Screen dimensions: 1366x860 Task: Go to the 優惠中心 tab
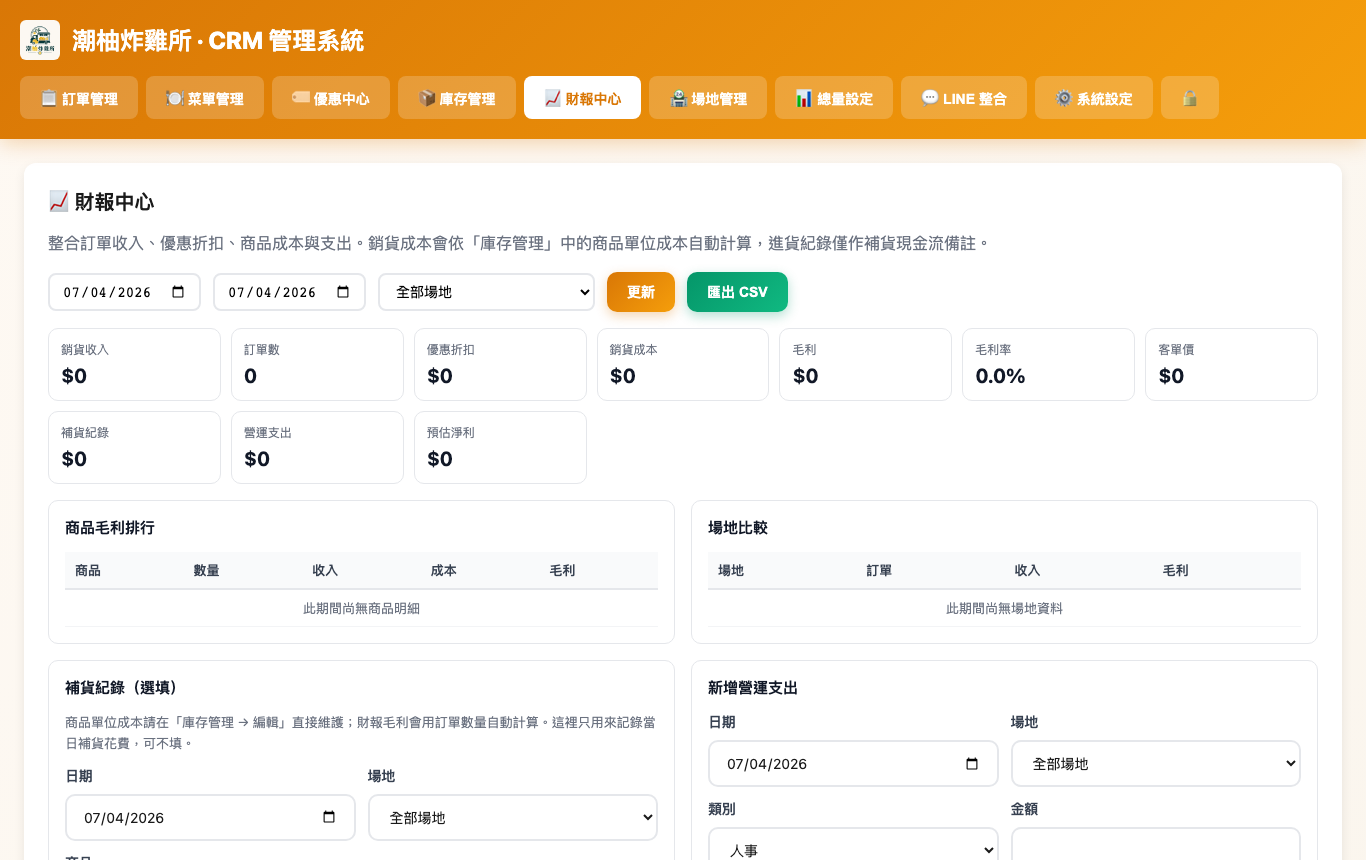331,98
